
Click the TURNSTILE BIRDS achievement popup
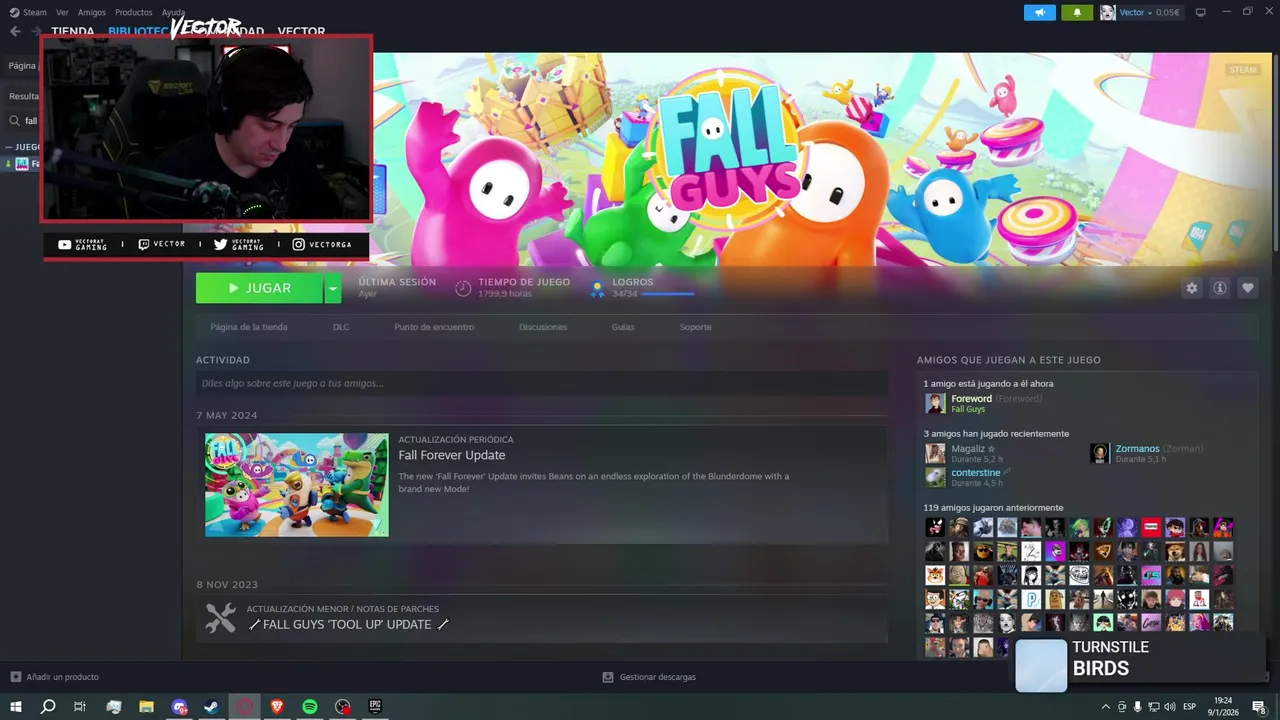(x=1143, y=664)
